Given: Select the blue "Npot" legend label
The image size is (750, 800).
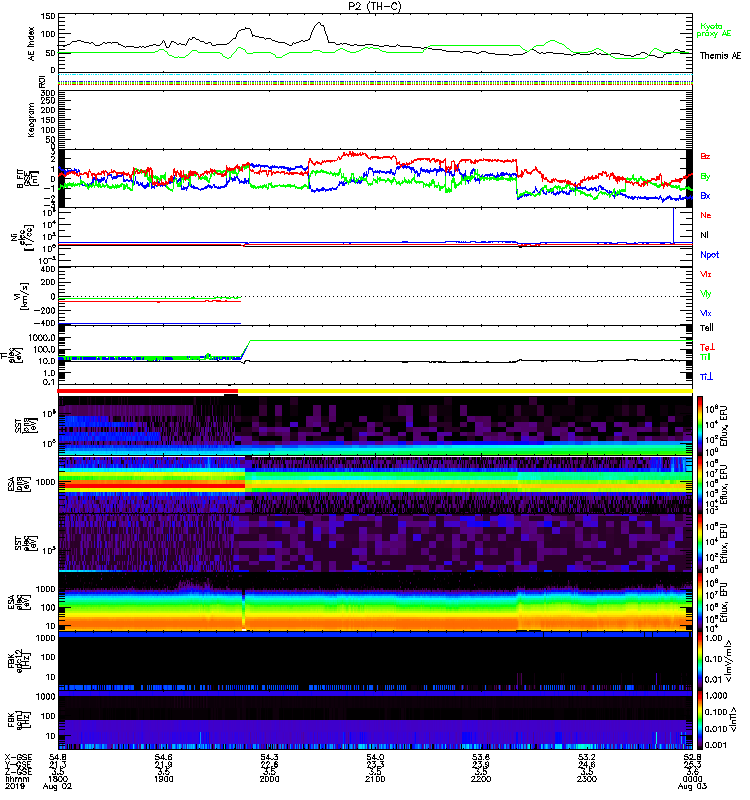Looking at the screenshot, I should coord(709,255).
